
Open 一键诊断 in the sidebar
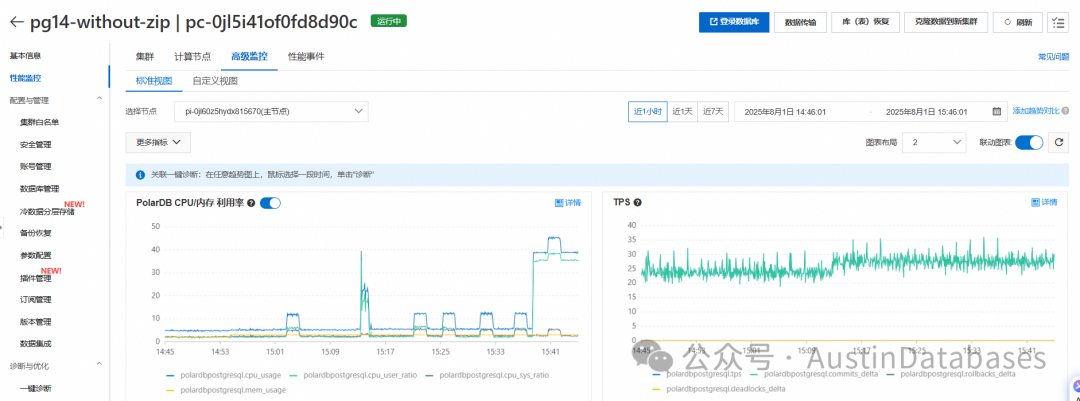tap(35, 388)
